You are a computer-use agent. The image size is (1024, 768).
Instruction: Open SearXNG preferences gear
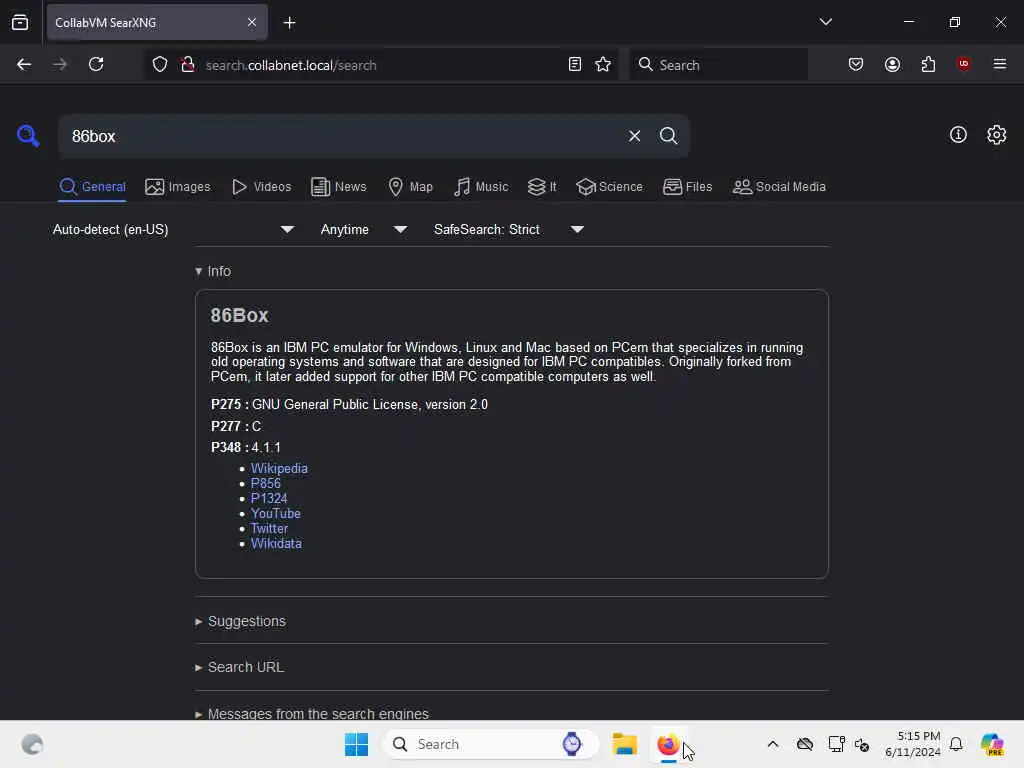(996, 135)
